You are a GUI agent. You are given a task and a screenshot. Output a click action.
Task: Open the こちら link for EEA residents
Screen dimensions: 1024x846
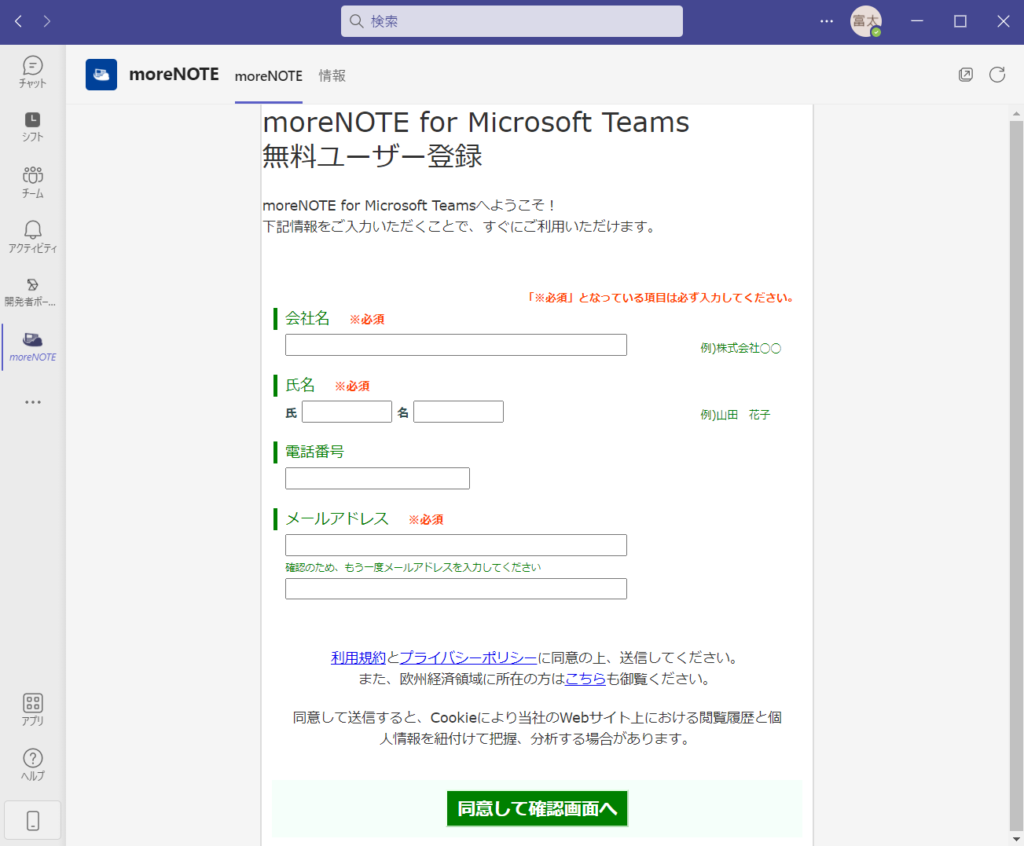tap(585, 679)
